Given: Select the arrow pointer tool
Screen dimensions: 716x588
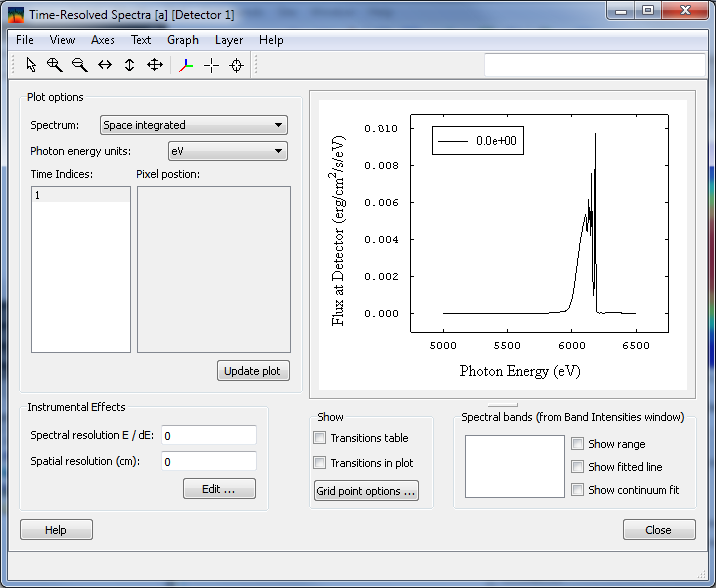Looking at the screenshot, I should 31,65.
